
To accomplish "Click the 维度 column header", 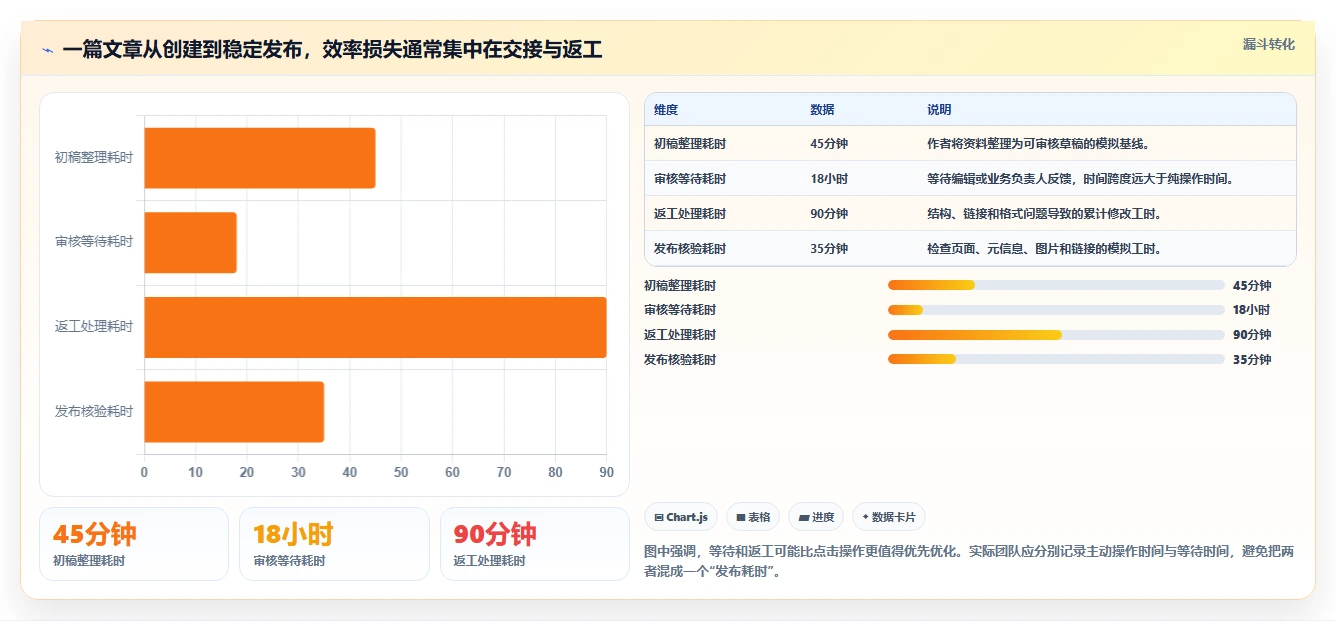I will click(x=666, y=110).
